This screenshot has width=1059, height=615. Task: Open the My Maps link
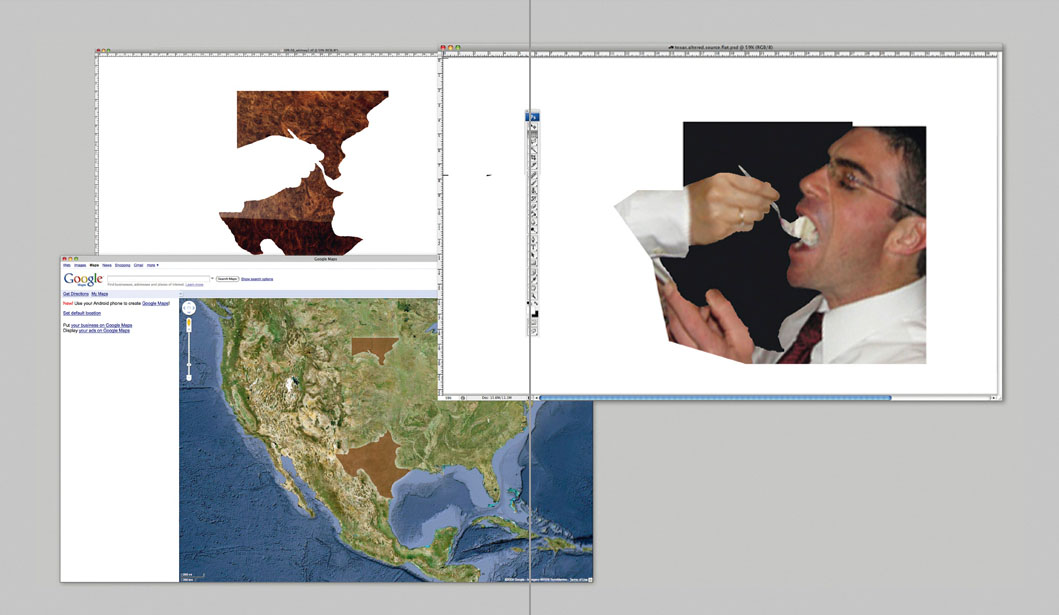(x=100, y=294)
